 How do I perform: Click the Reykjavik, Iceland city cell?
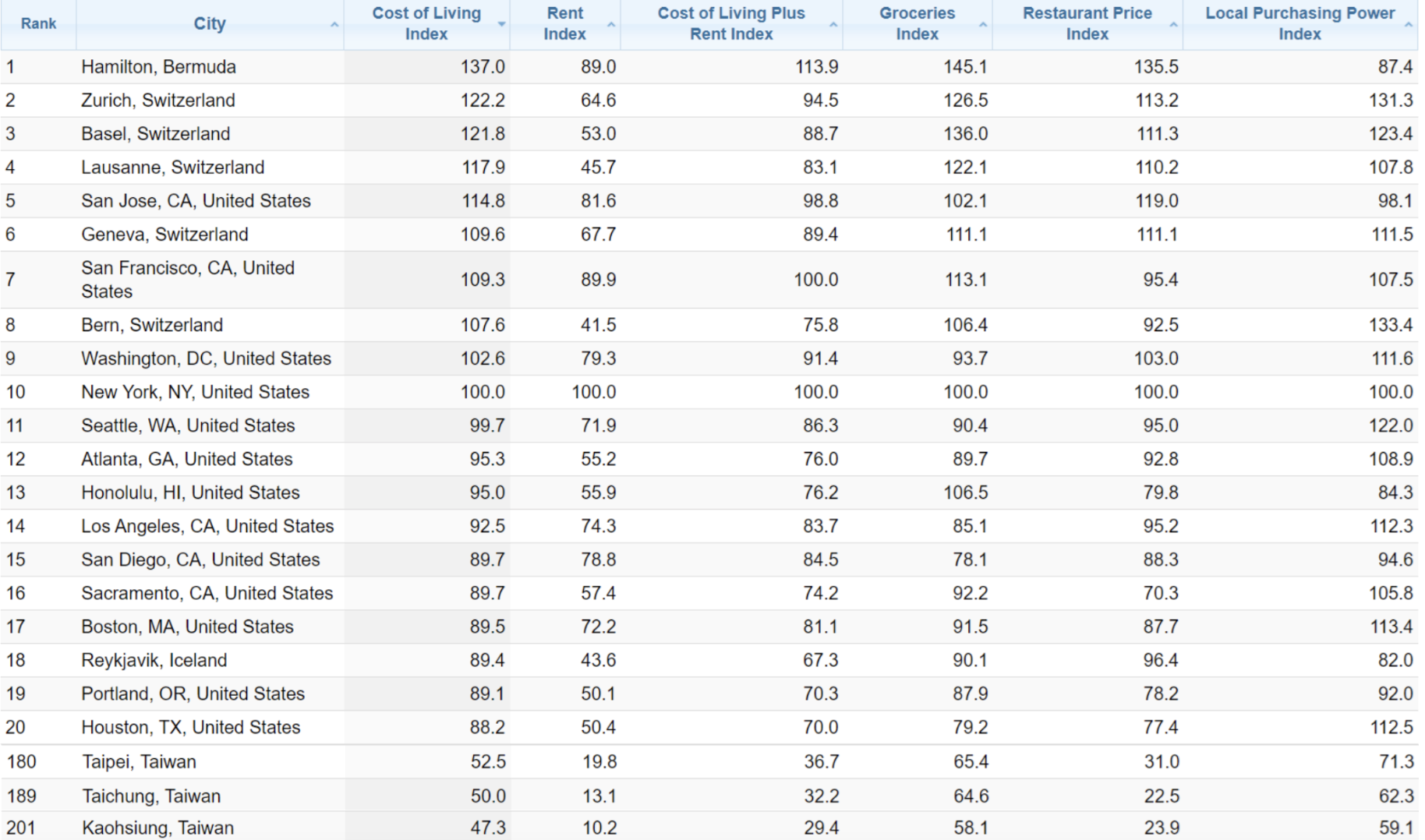(154, 660)
